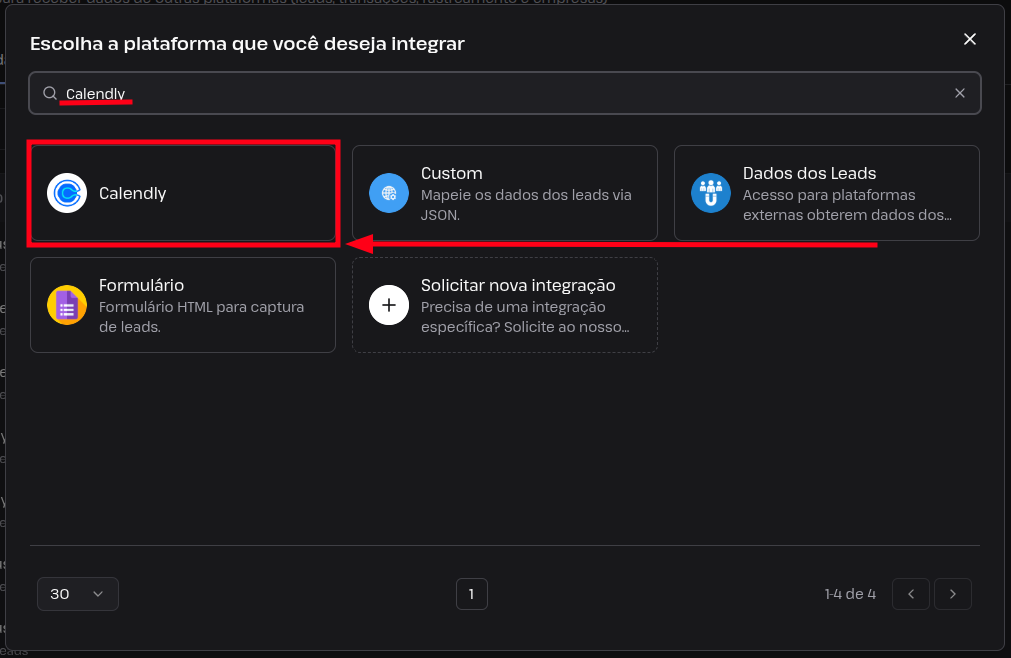Open Solicitar nova integração card
The width and height of the screenshot is (1011, 658).
(505, 305)
